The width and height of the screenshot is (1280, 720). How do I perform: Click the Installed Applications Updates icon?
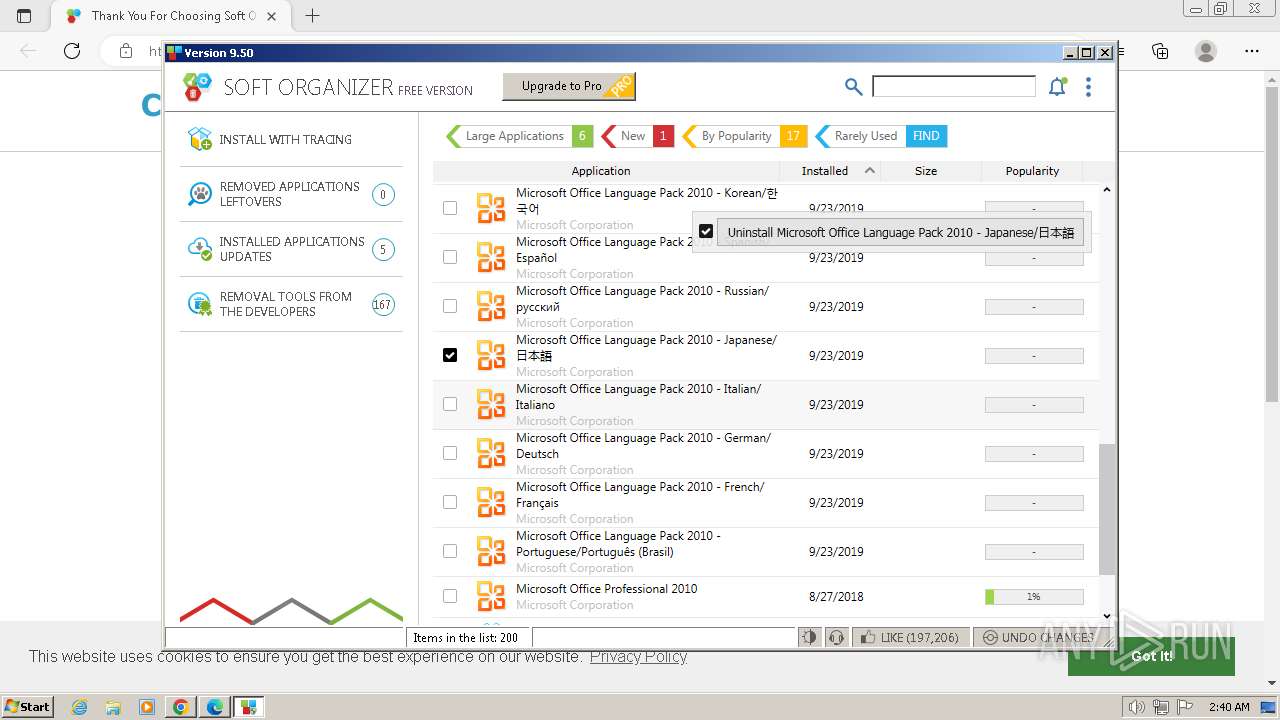click(x=200, y=249)
